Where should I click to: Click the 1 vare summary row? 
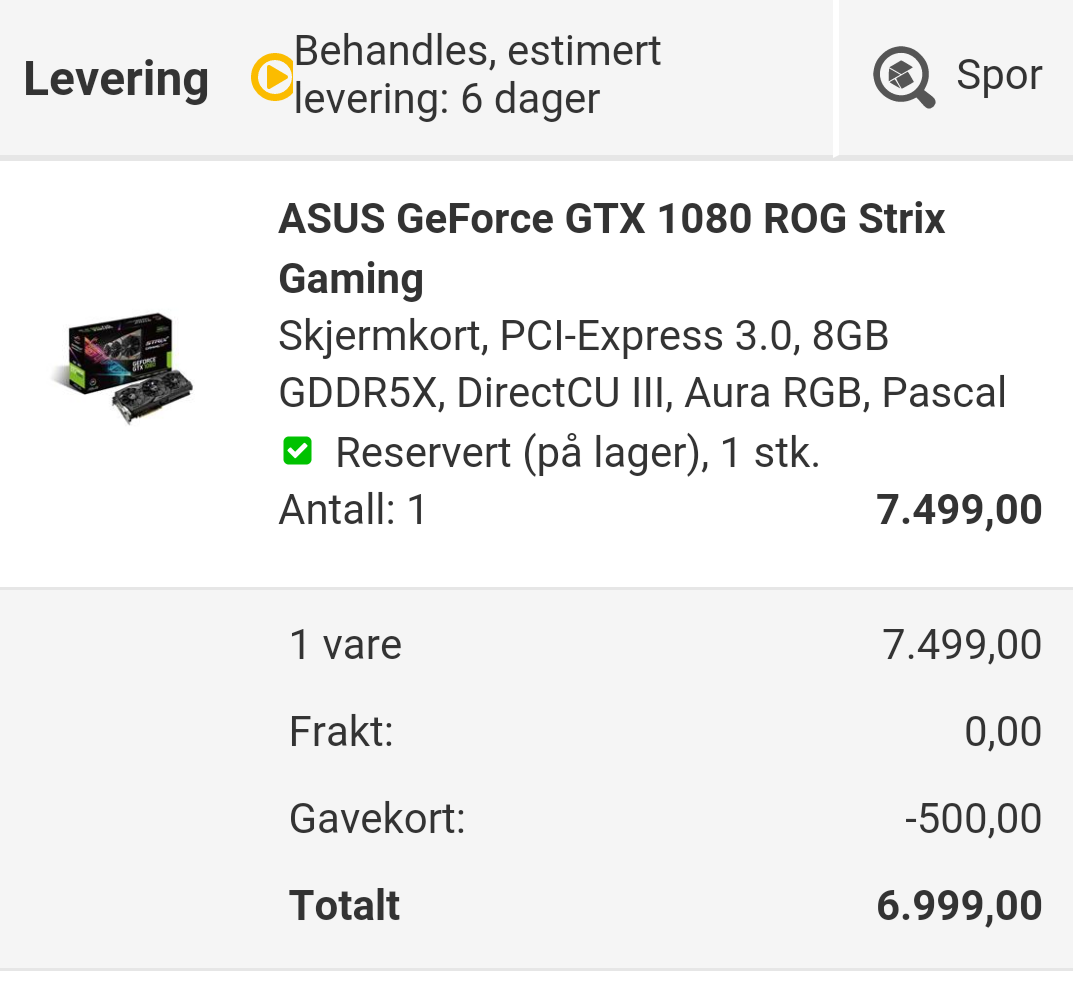665,645
